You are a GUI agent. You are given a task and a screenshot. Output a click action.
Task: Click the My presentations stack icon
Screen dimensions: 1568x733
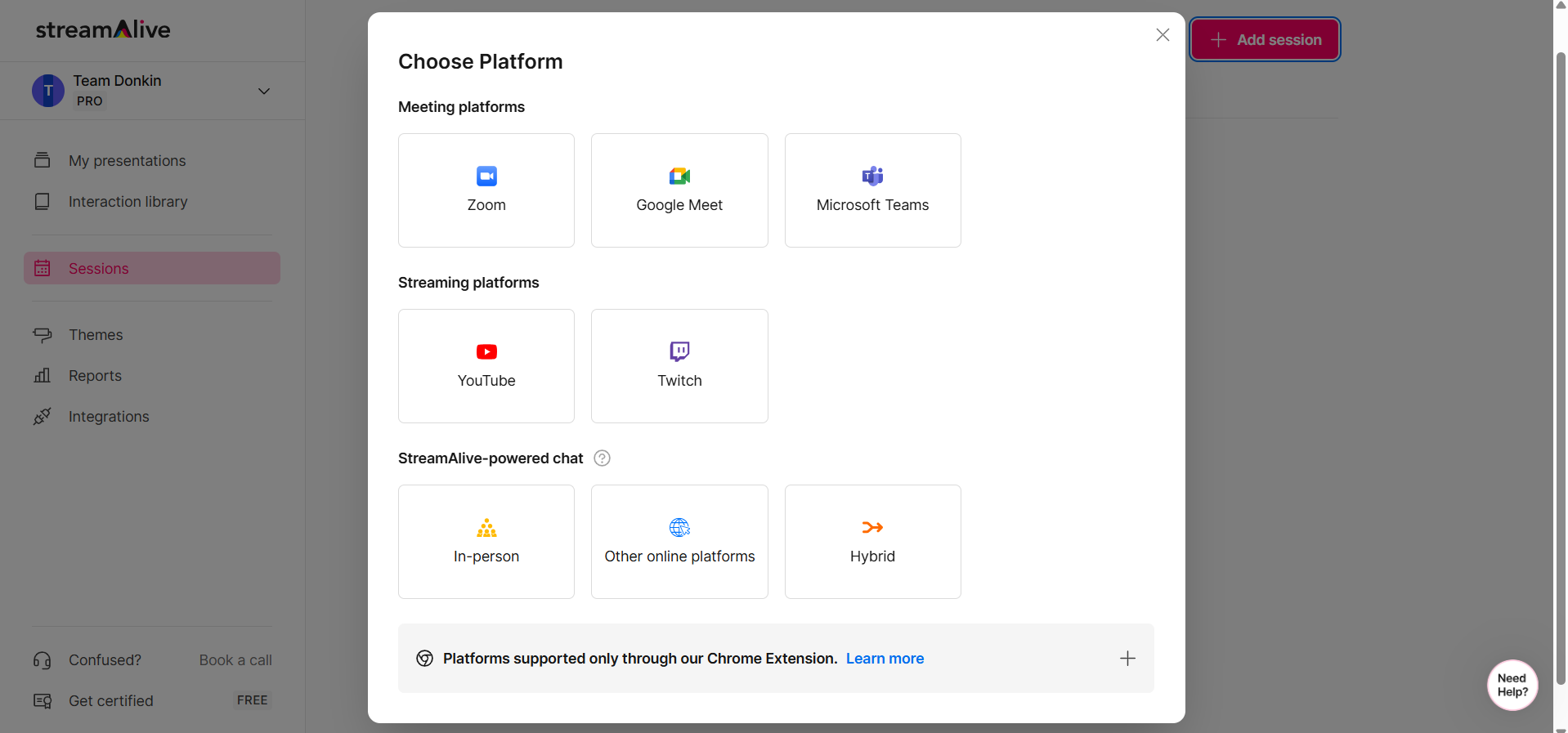(x=43, y=160)
